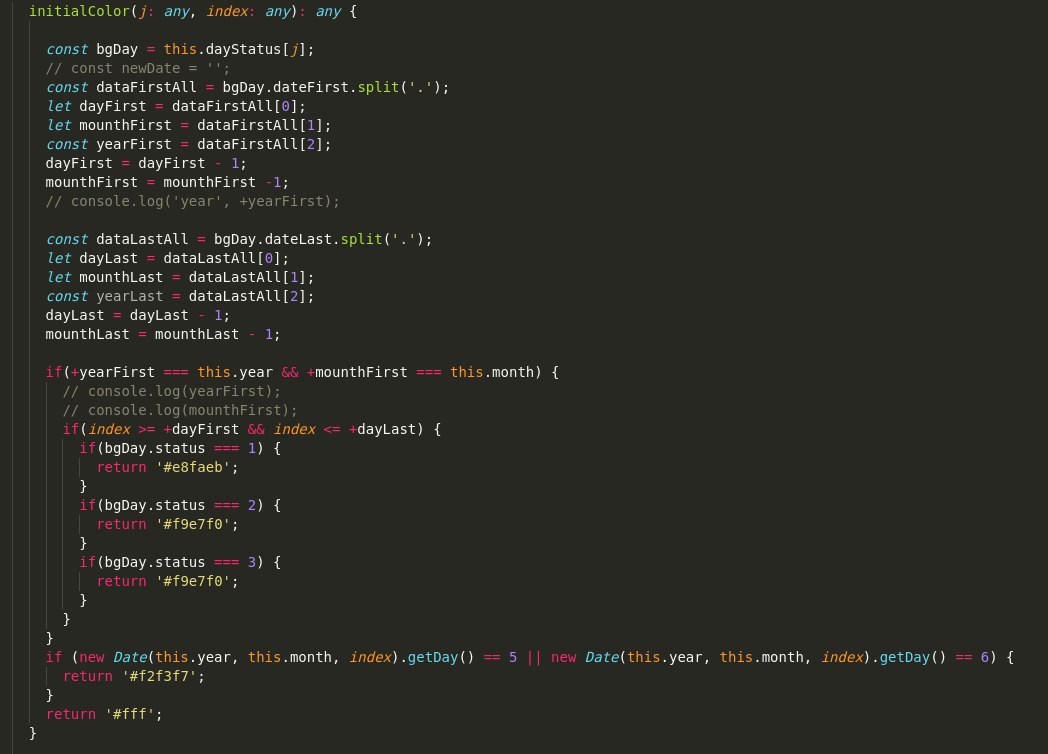Click the '#e8faeb' color string
1048x754 pixels.
tap(193, 467)
